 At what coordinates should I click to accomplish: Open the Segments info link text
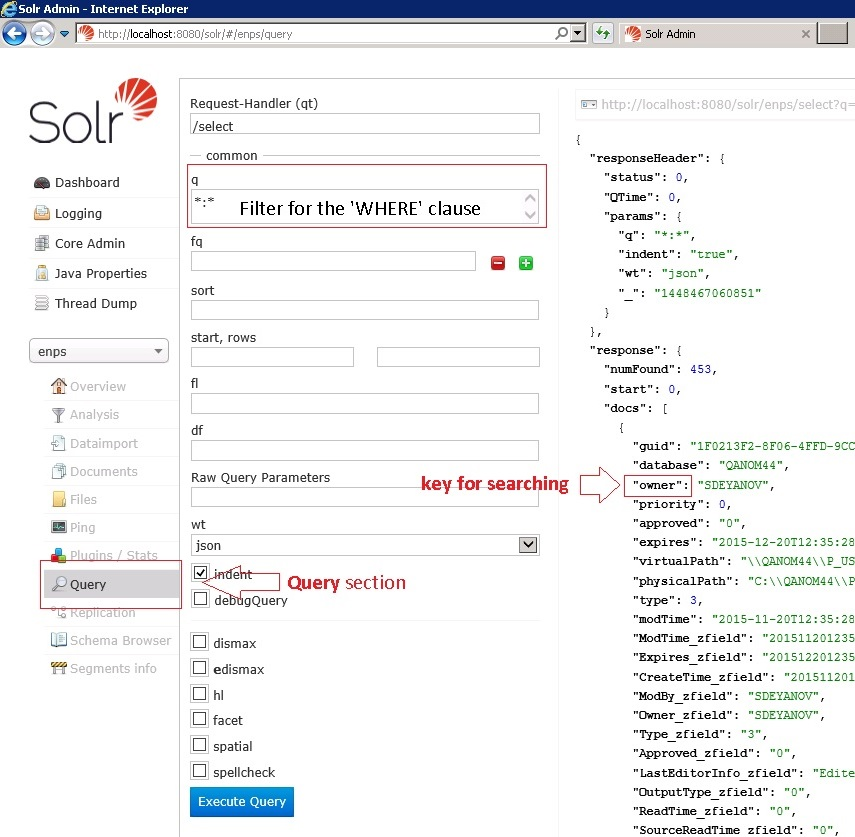(113, 669)
